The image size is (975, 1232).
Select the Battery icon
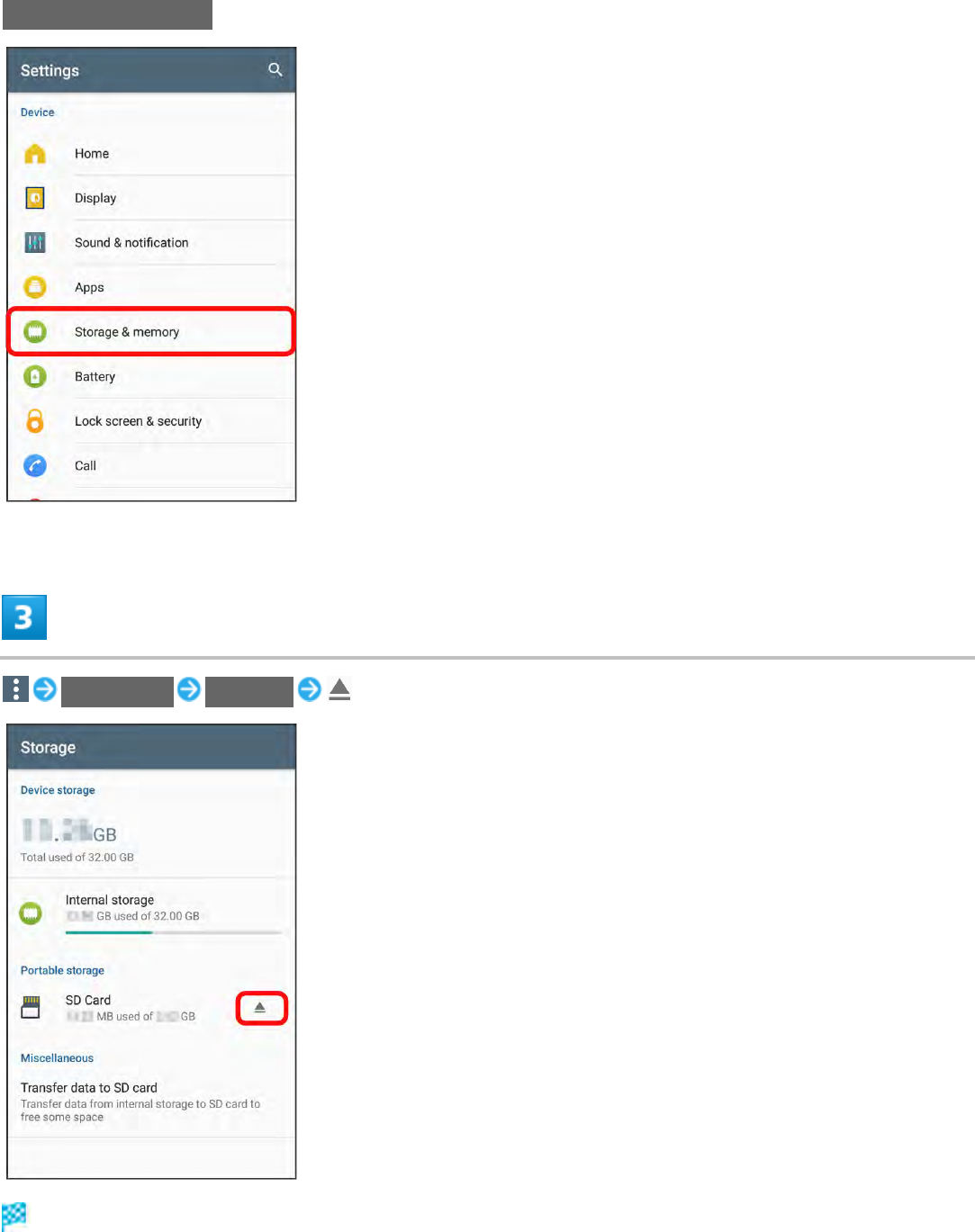[35, 376]
